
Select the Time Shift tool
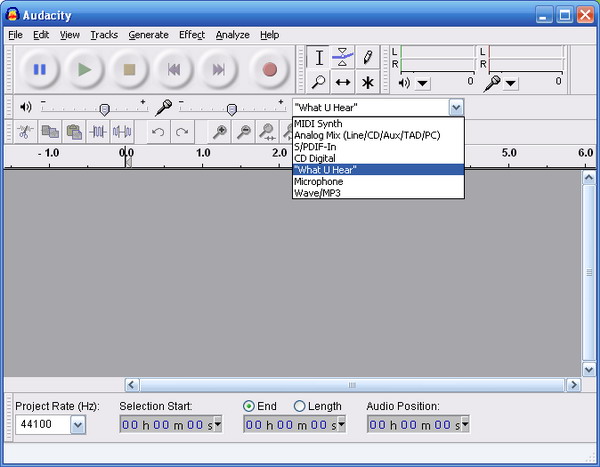[x=342, y=82]
